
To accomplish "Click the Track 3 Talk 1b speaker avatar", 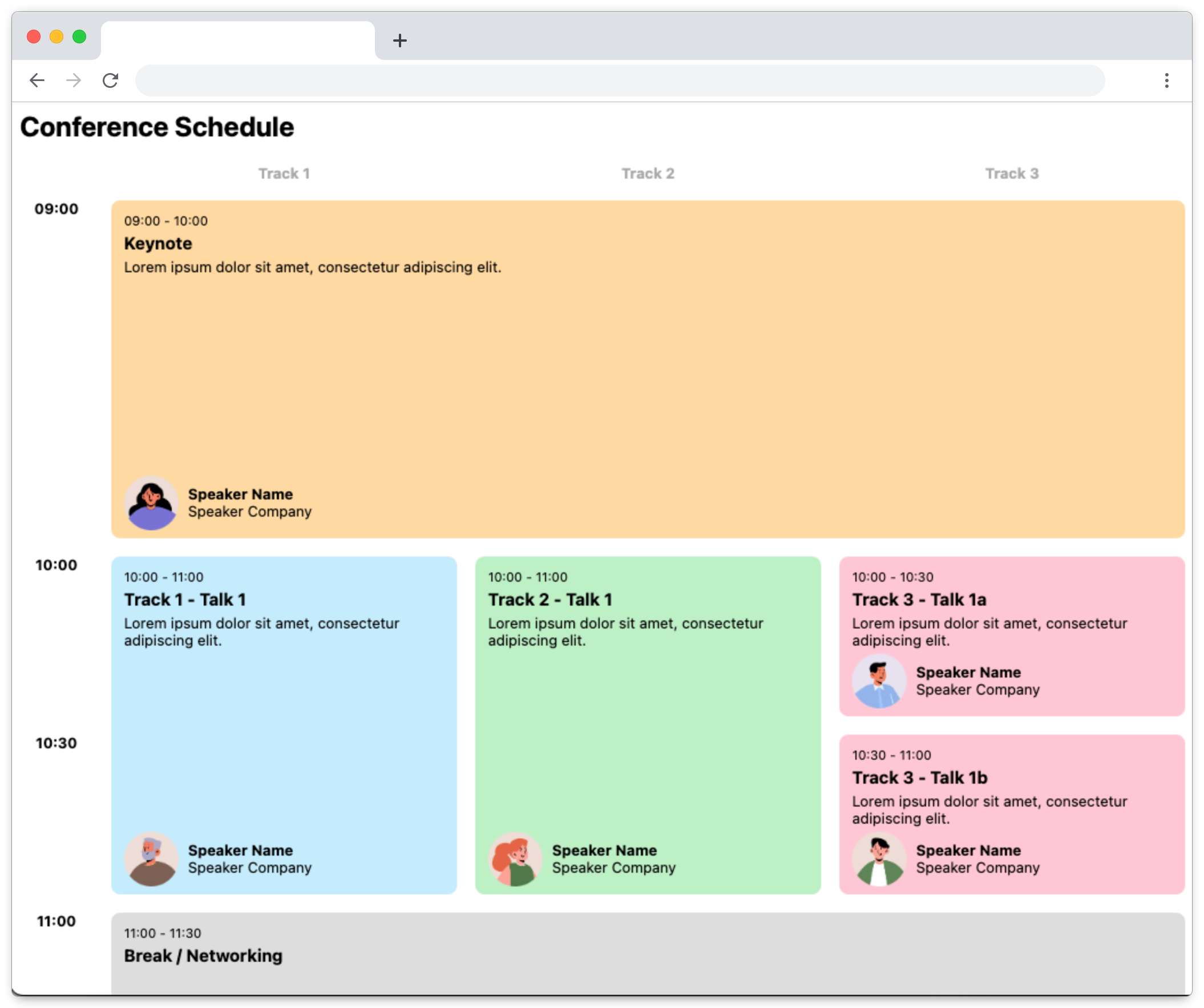I will coord(879,858).
